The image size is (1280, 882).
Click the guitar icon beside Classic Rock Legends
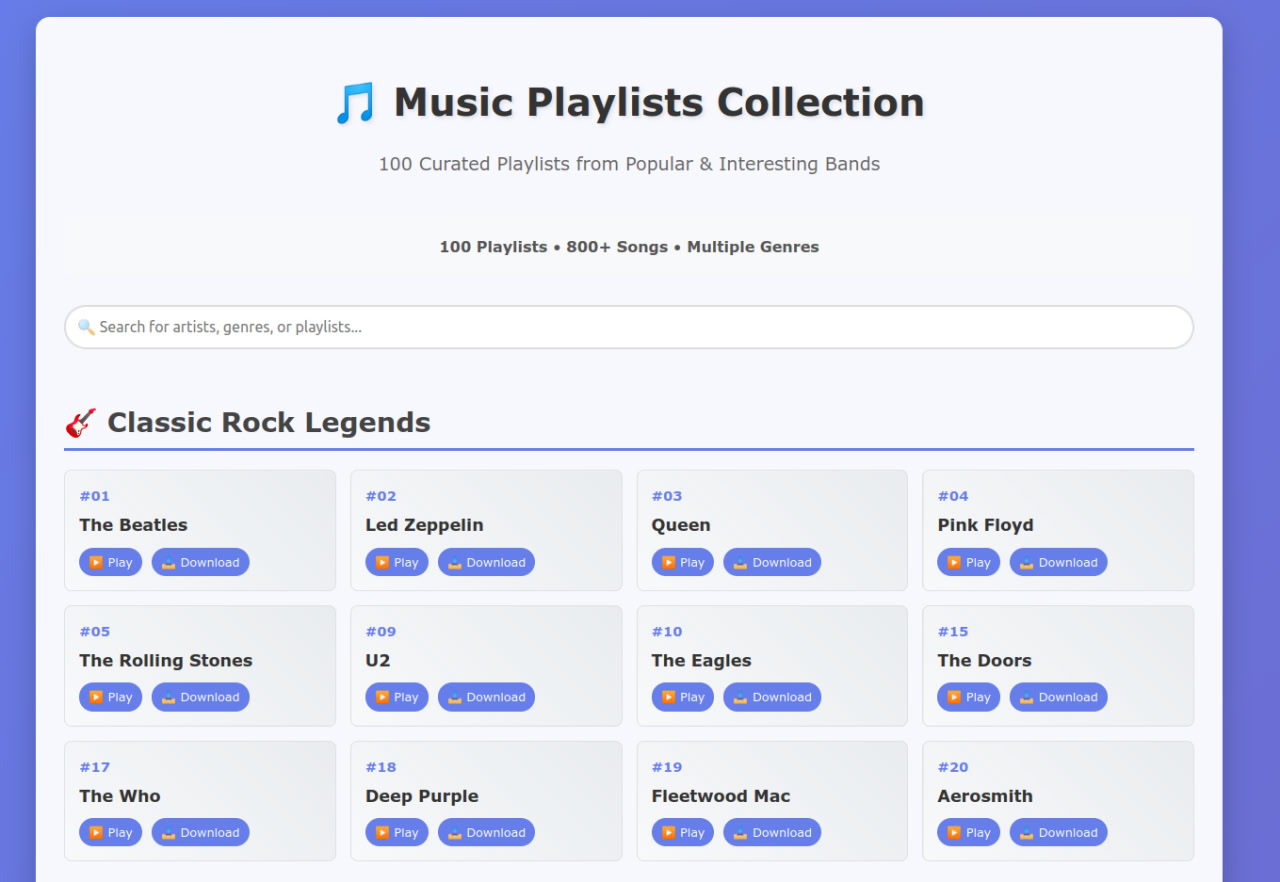point(81,422)
